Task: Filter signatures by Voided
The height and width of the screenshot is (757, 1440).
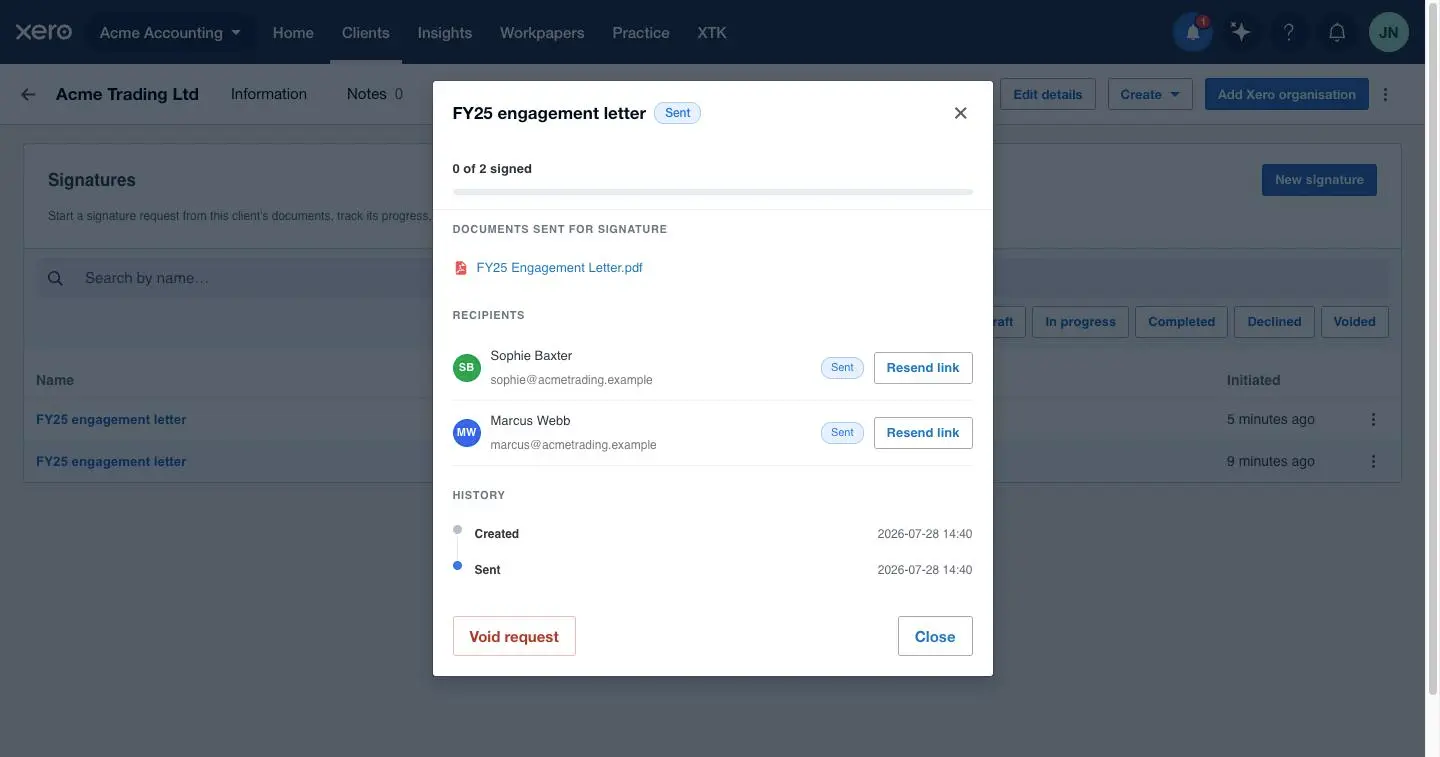Action: coord(1355,322)
